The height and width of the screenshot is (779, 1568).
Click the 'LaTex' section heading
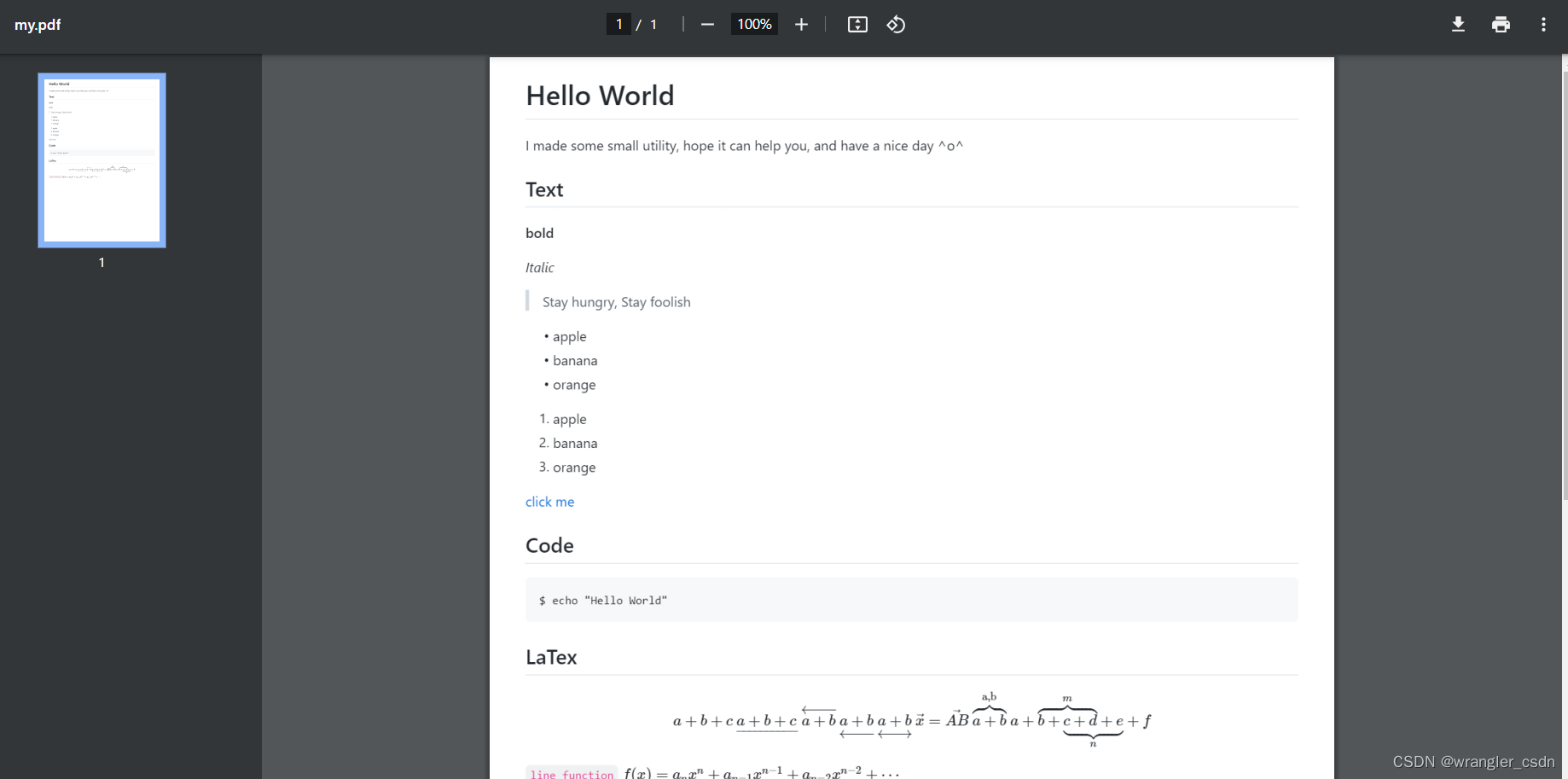point(551,657)
